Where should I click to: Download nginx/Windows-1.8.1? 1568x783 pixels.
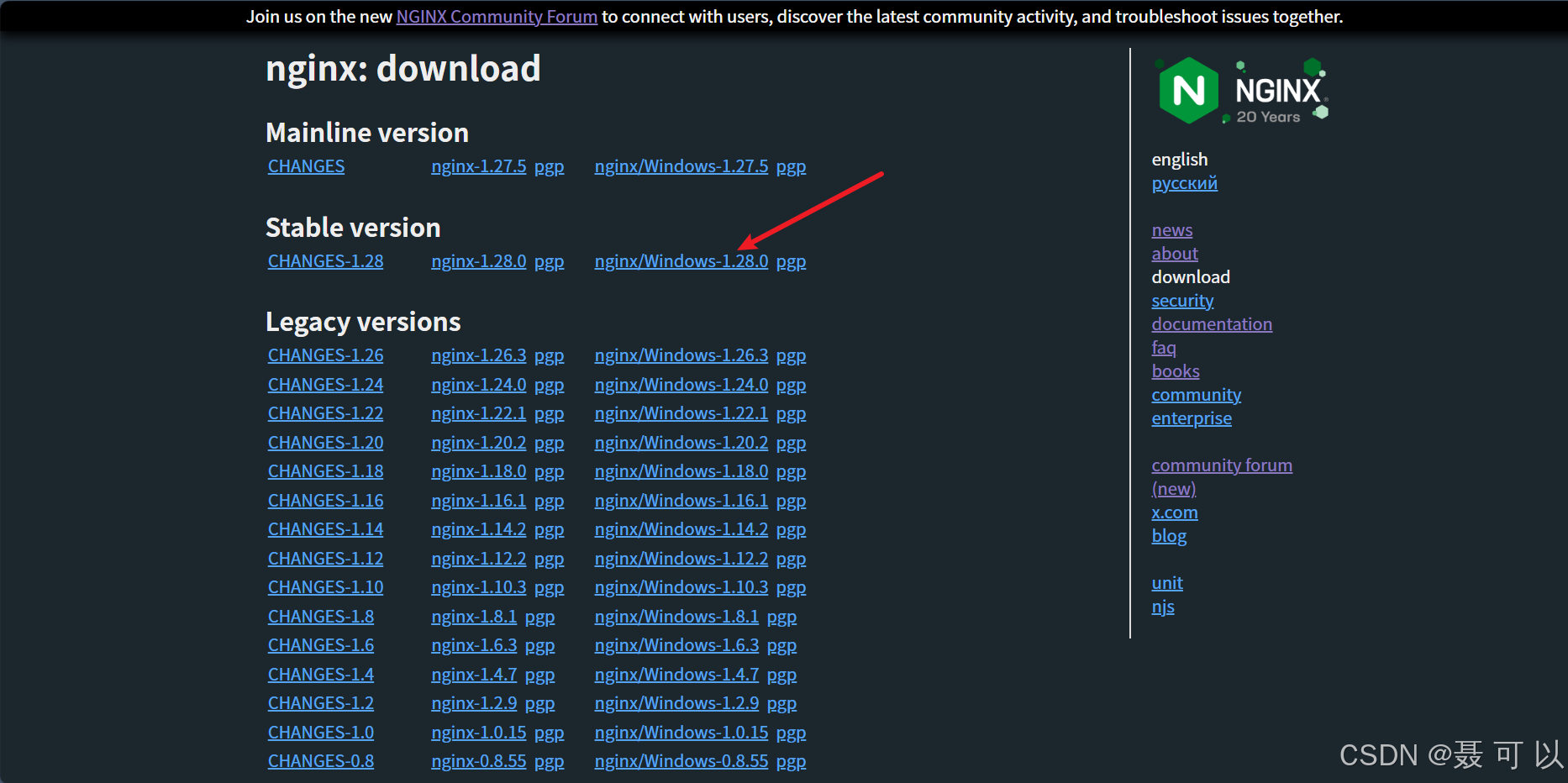click(x=676, y=617)
